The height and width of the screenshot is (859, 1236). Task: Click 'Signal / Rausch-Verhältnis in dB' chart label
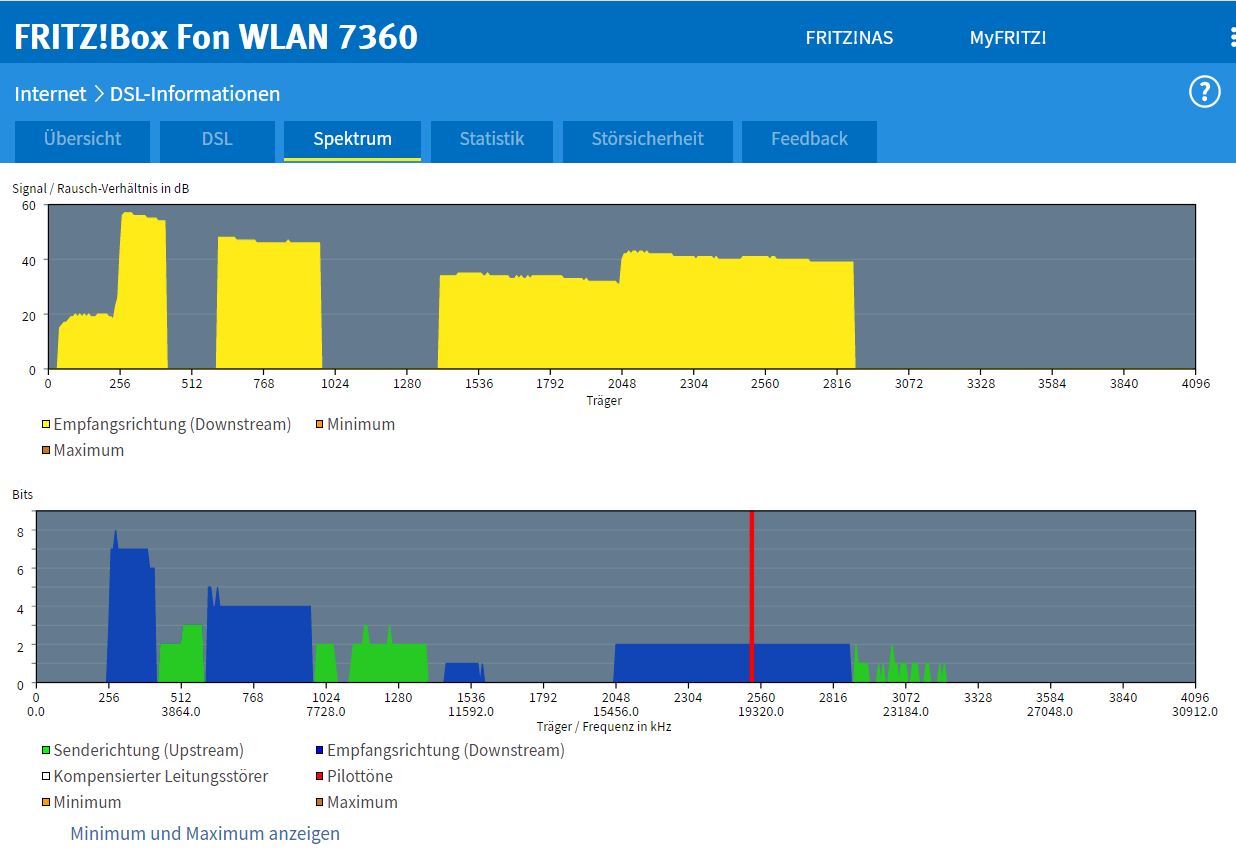tap(100, 188)
